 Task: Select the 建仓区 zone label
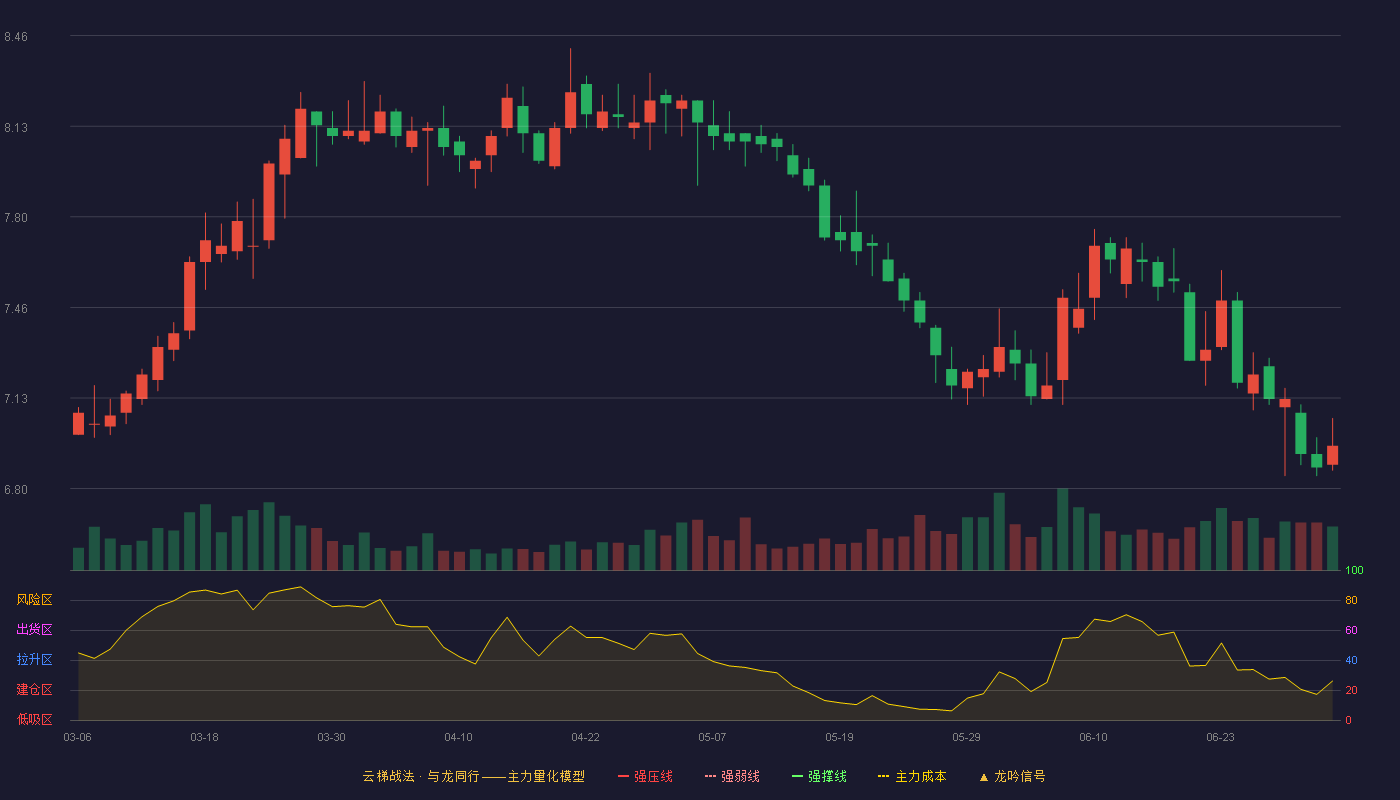pos(34,690)
